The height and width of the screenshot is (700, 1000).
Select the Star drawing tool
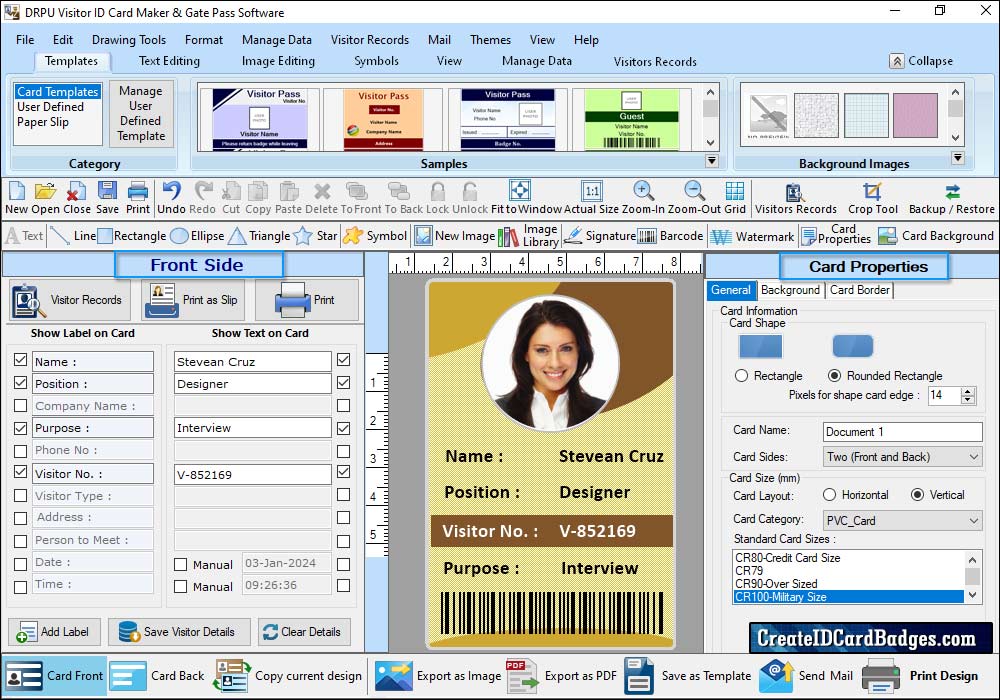[x=315, y=236]
